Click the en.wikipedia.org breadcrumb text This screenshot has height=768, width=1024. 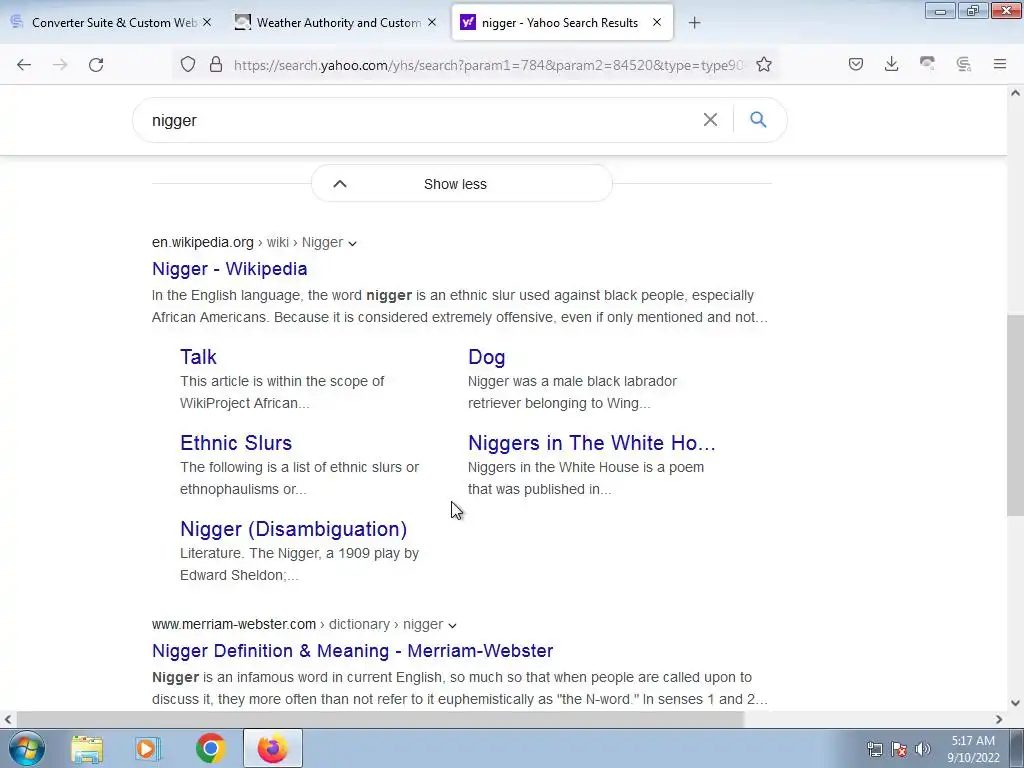202,242
